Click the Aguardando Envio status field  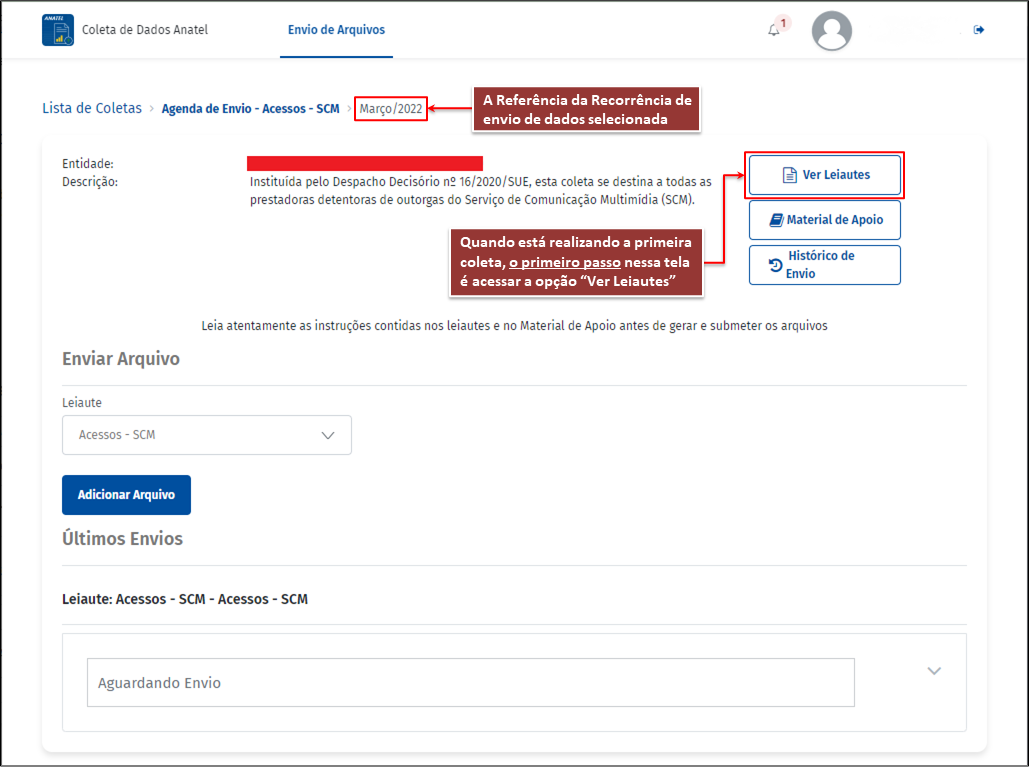click(x=470, y=683)
